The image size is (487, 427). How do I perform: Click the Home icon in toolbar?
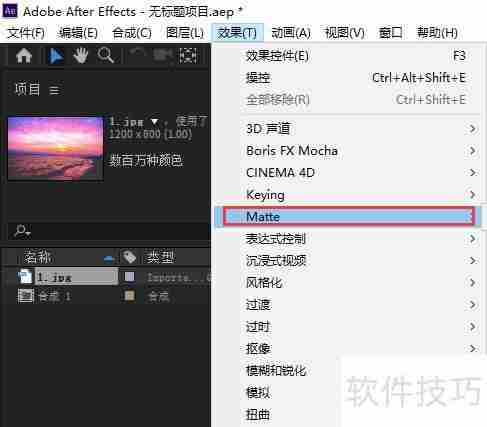[x=24, y=56]
